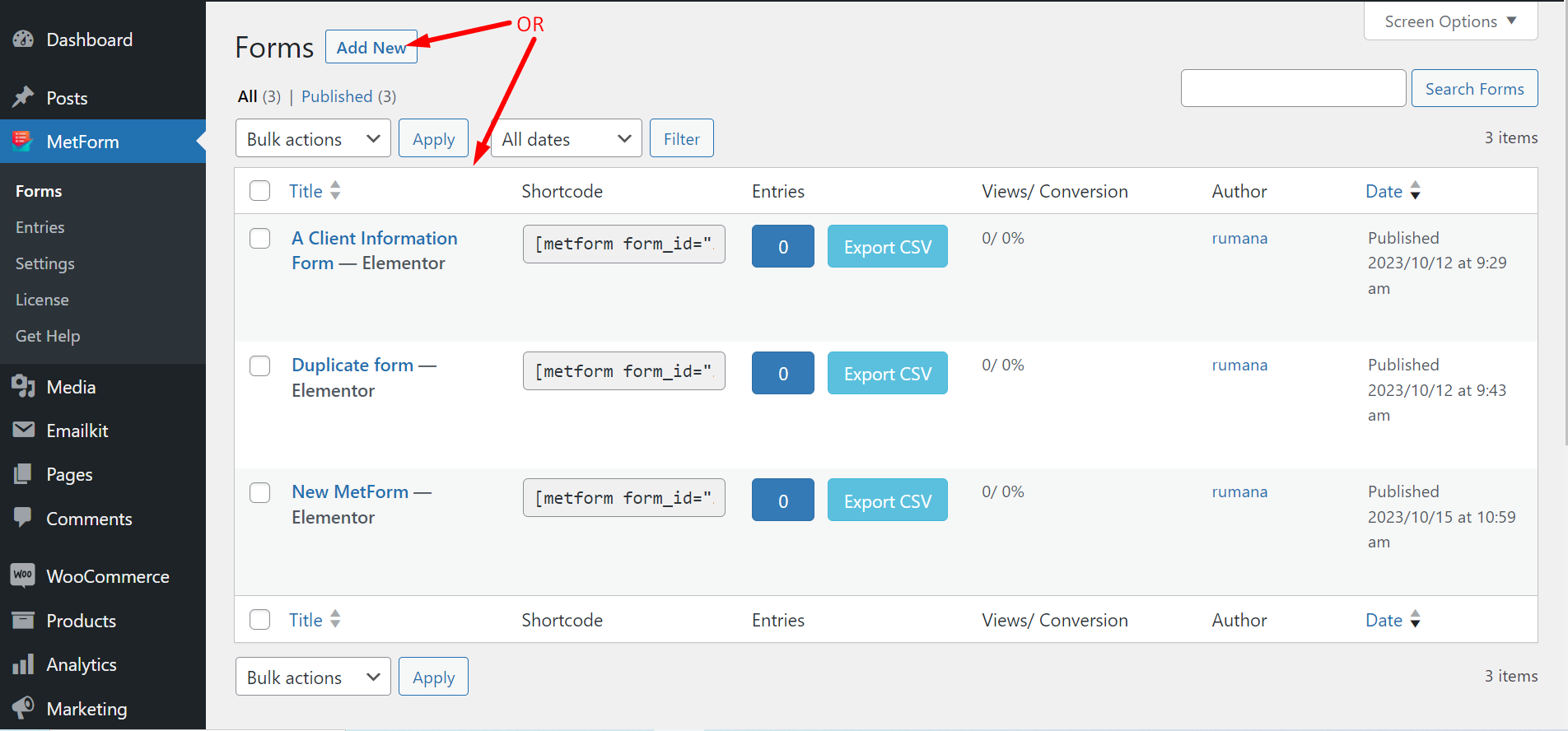Export CSV for New MetForm
The height and width of the screenshot is (731, 1568).
(888, 500)
